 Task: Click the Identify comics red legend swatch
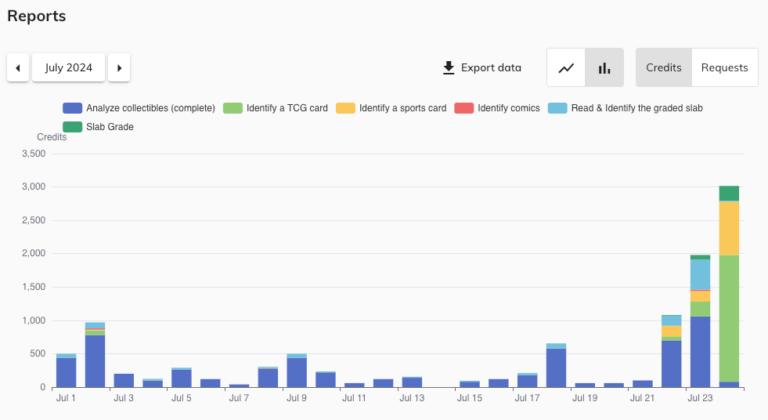[x=463, y=108]
